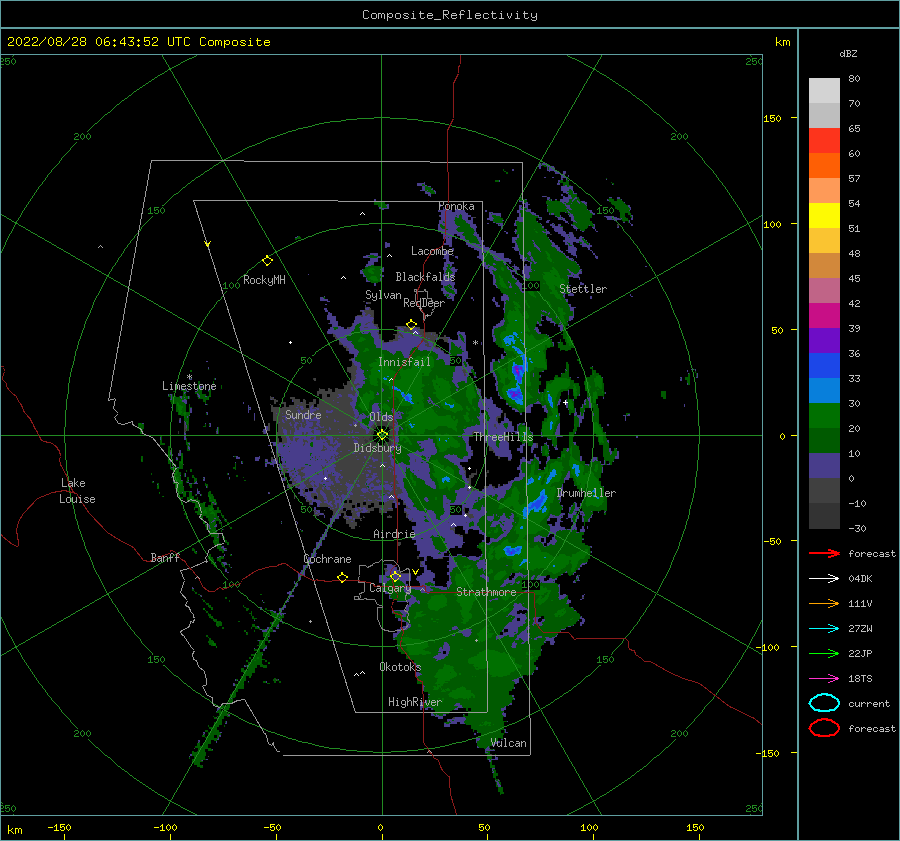Click the current legend label
The width and height of the screenshot is (900, 841).
click(869, 704)
